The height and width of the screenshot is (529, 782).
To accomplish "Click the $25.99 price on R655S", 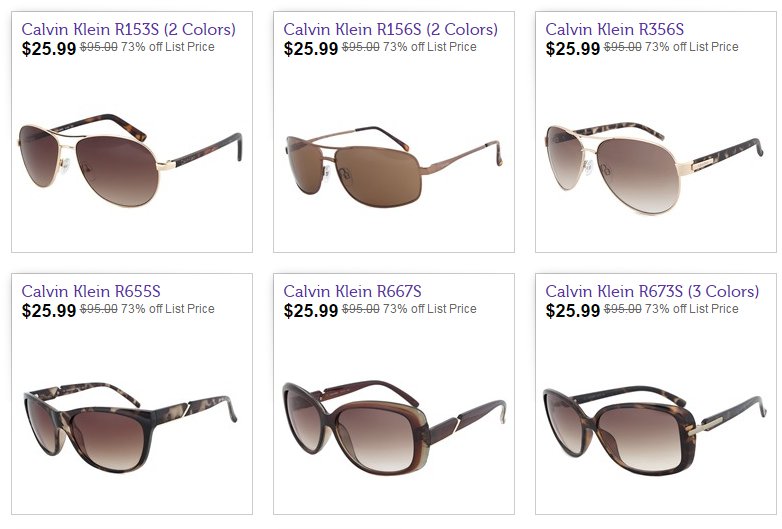I will coord(49,310).
